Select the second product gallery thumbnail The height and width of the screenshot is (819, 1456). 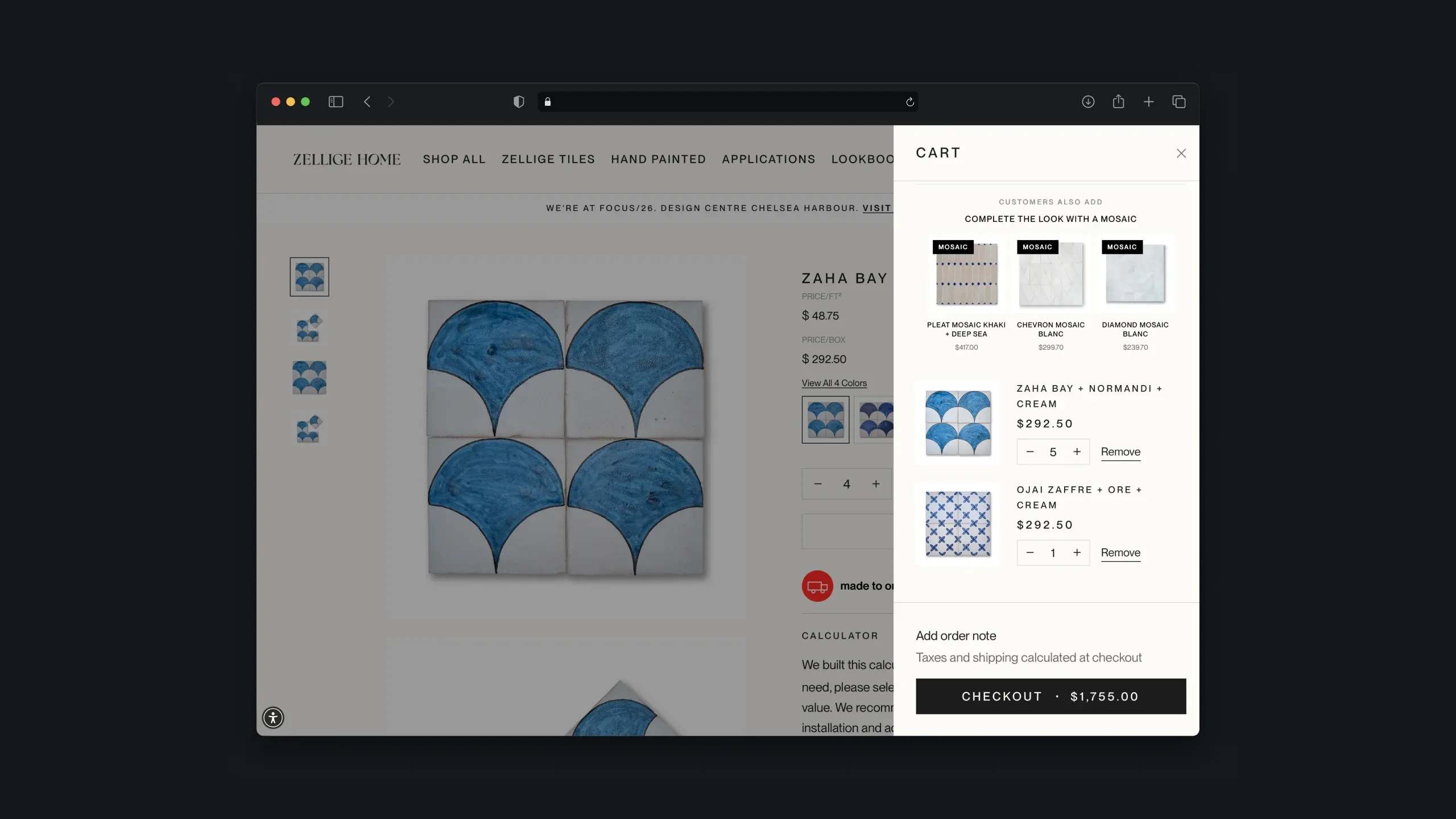[x=309, y=328]
